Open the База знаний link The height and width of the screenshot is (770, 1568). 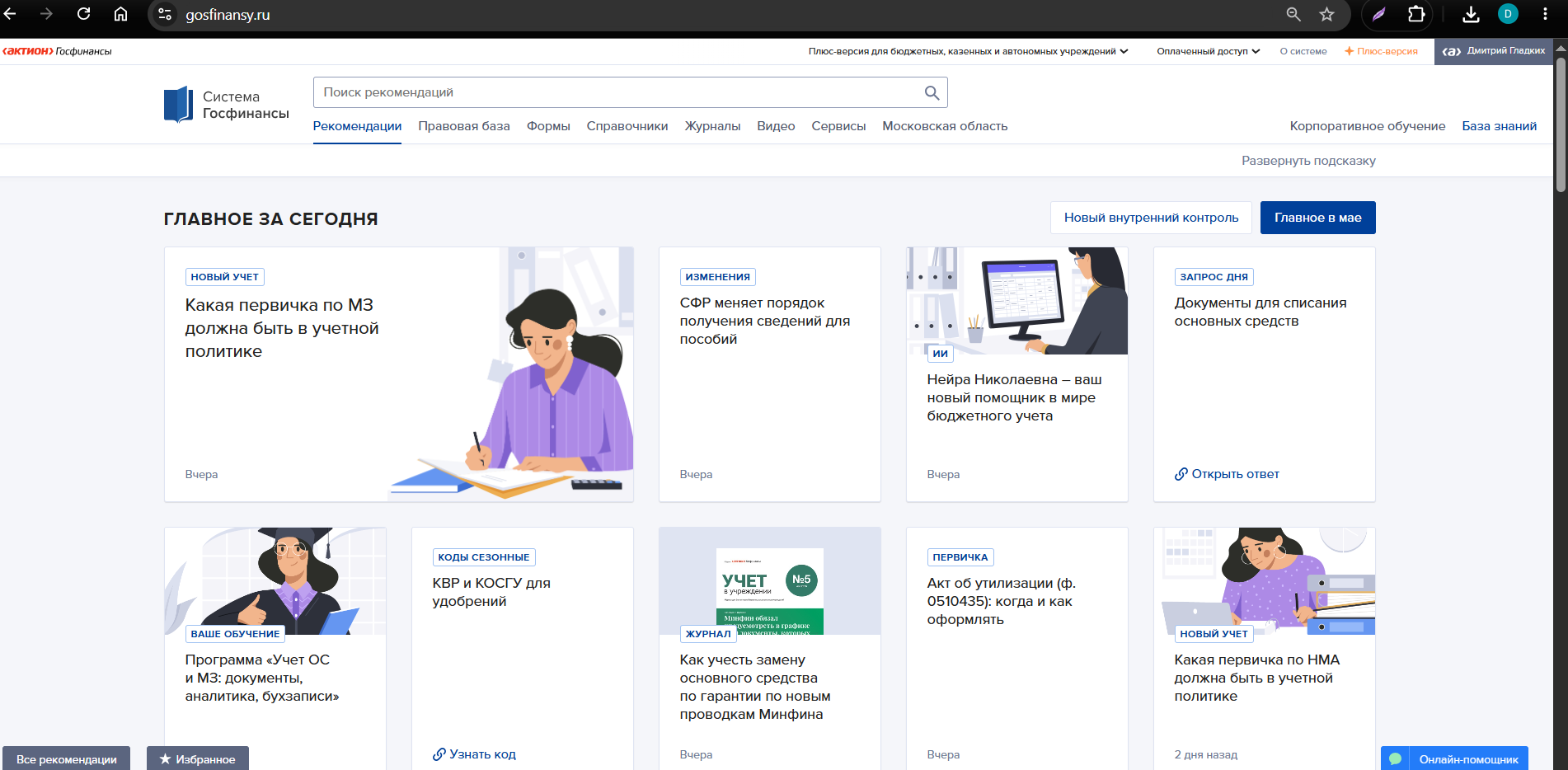coord(1499,126)
